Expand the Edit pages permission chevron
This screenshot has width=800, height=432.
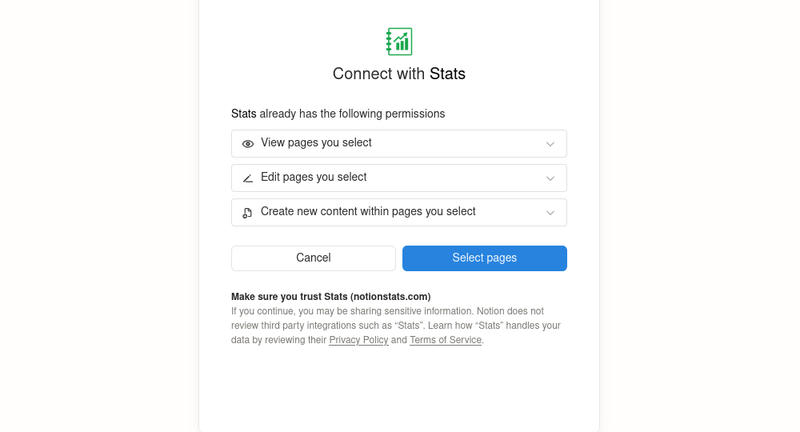(550, 178)
